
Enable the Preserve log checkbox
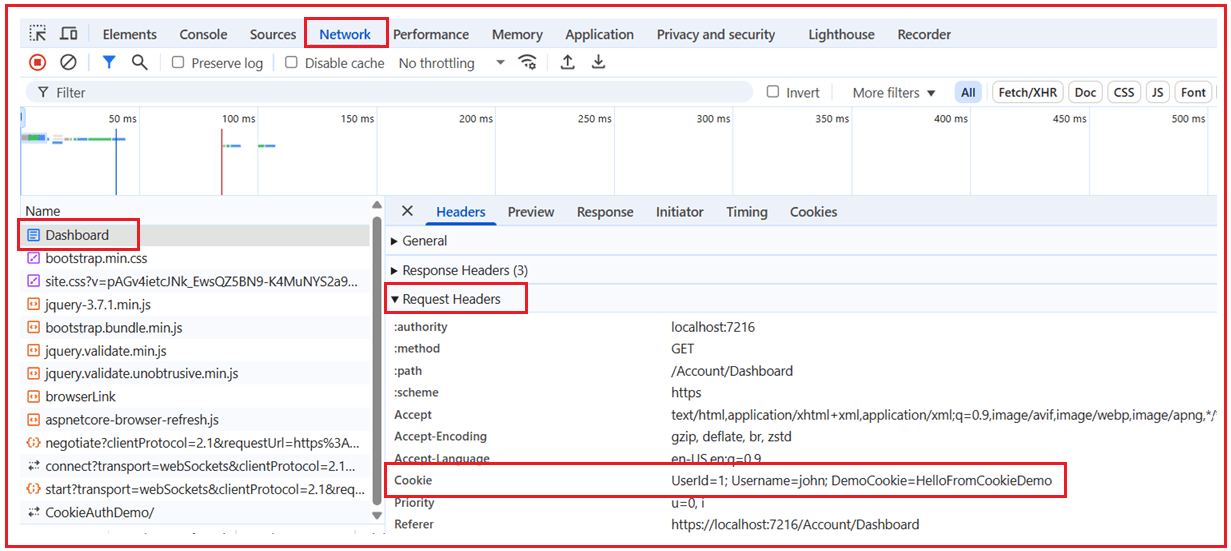coord(178,62)
